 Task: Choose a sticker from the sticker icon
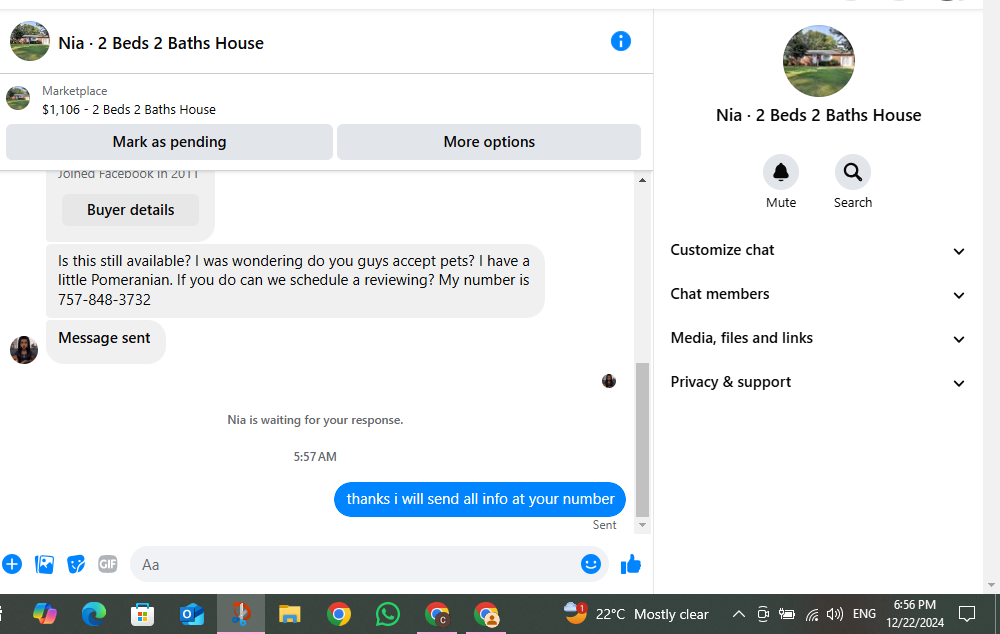click(x=76, y=564)
